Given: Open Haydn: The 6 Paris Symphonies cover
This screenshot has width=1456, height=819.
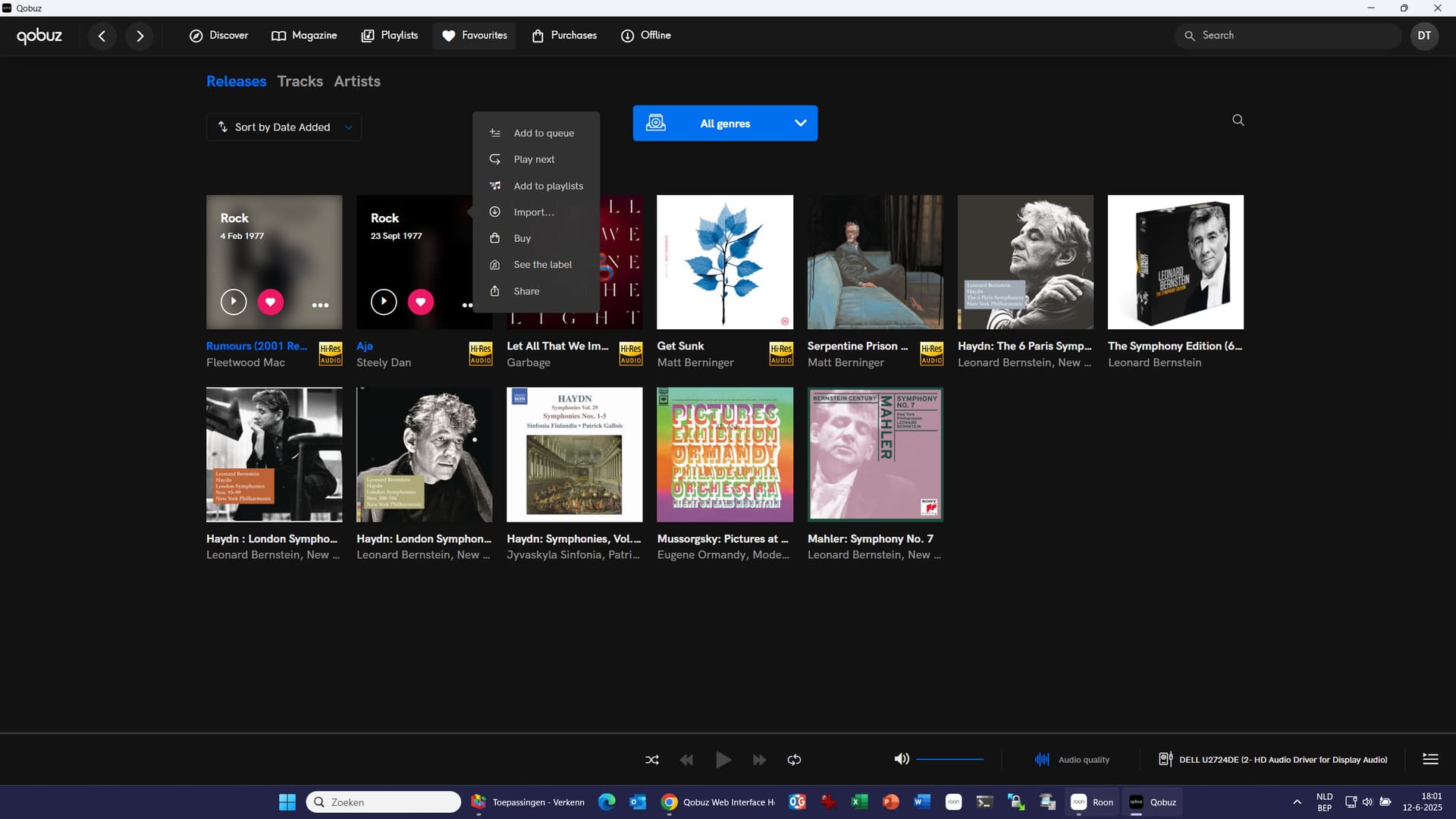Looking at the screenshot, I should [1025, 262].
